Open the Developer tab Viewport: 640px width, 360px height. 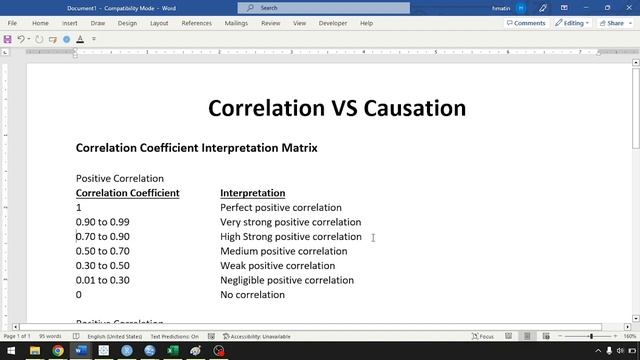pyautogui.click(x=333, y=23)
